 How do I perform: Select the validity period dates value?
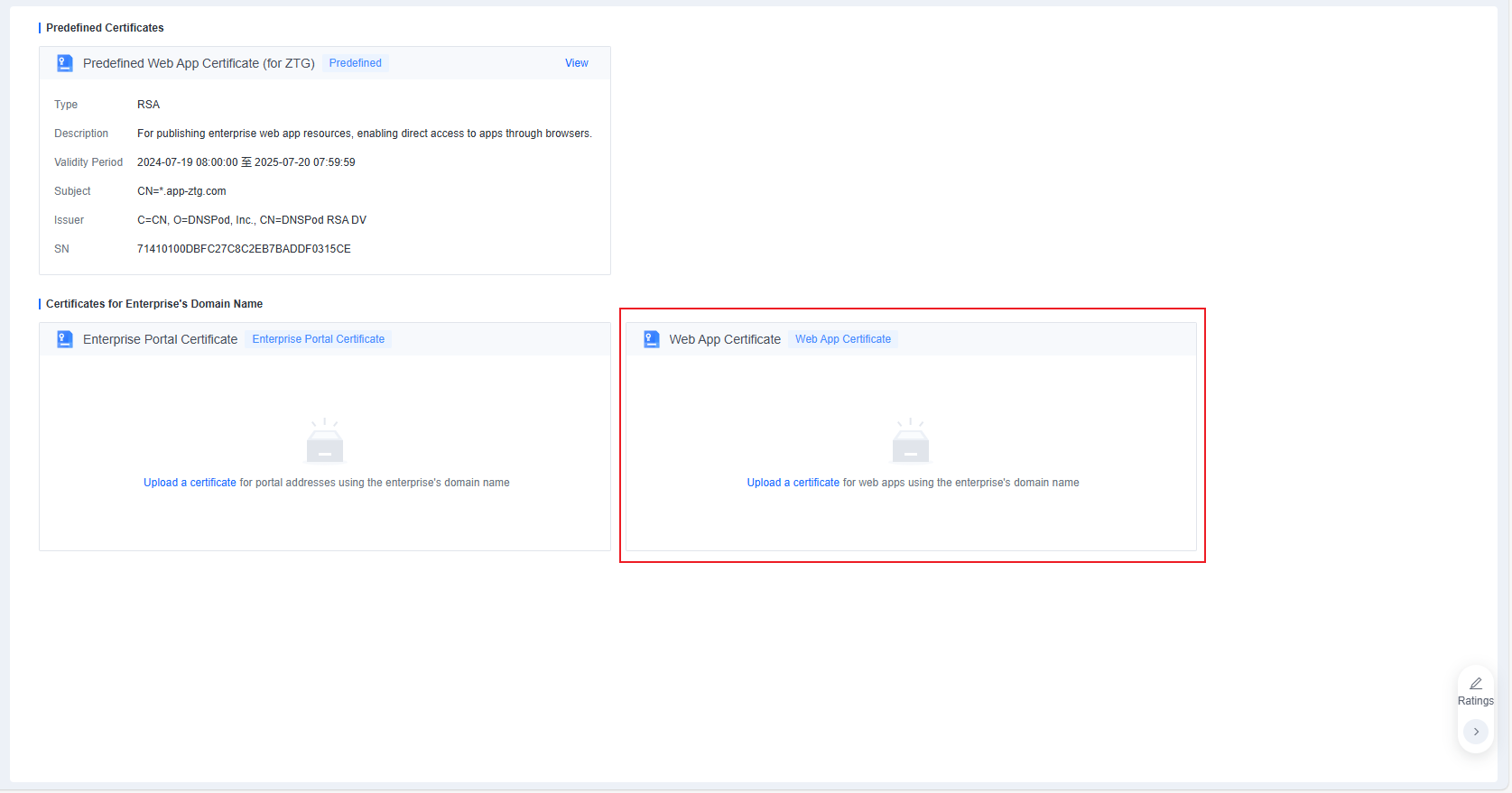[246, 162]
